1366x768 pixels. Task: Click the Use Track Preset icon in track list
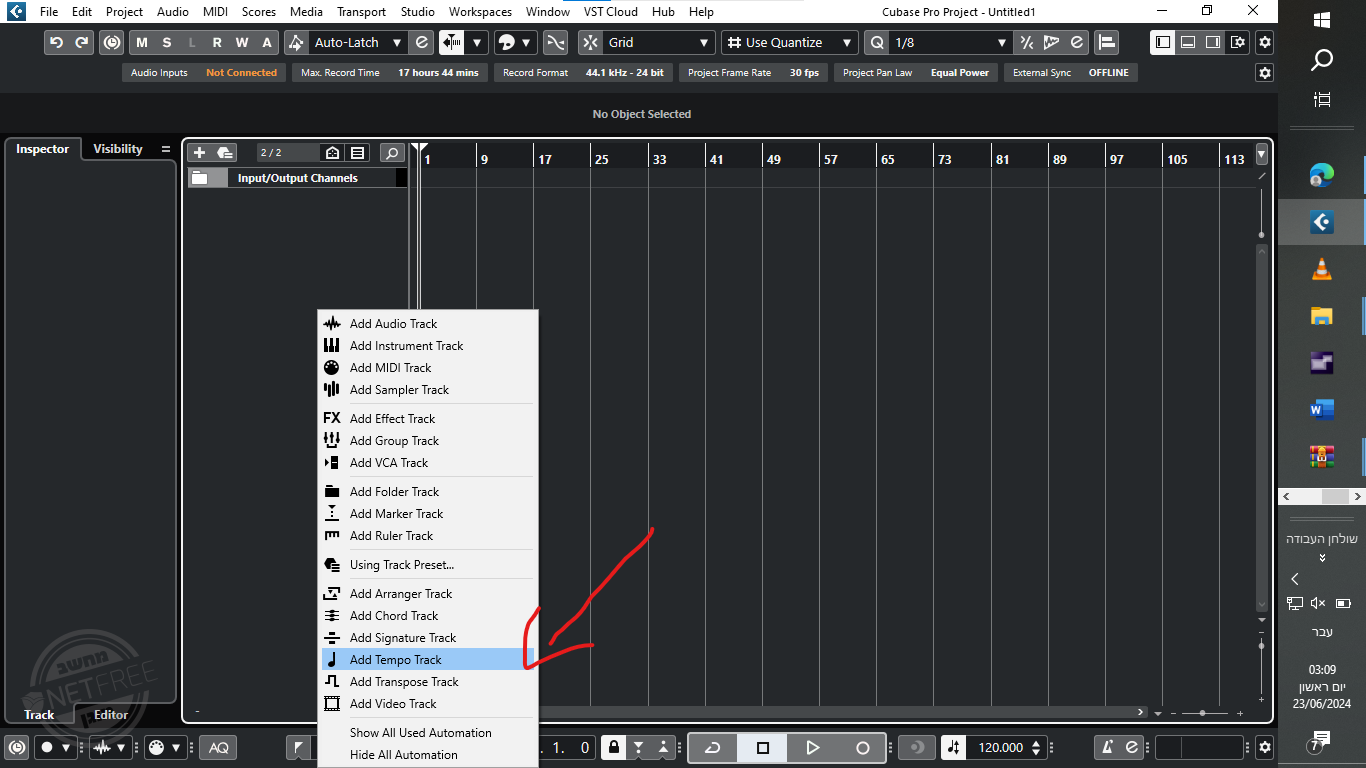225,152
